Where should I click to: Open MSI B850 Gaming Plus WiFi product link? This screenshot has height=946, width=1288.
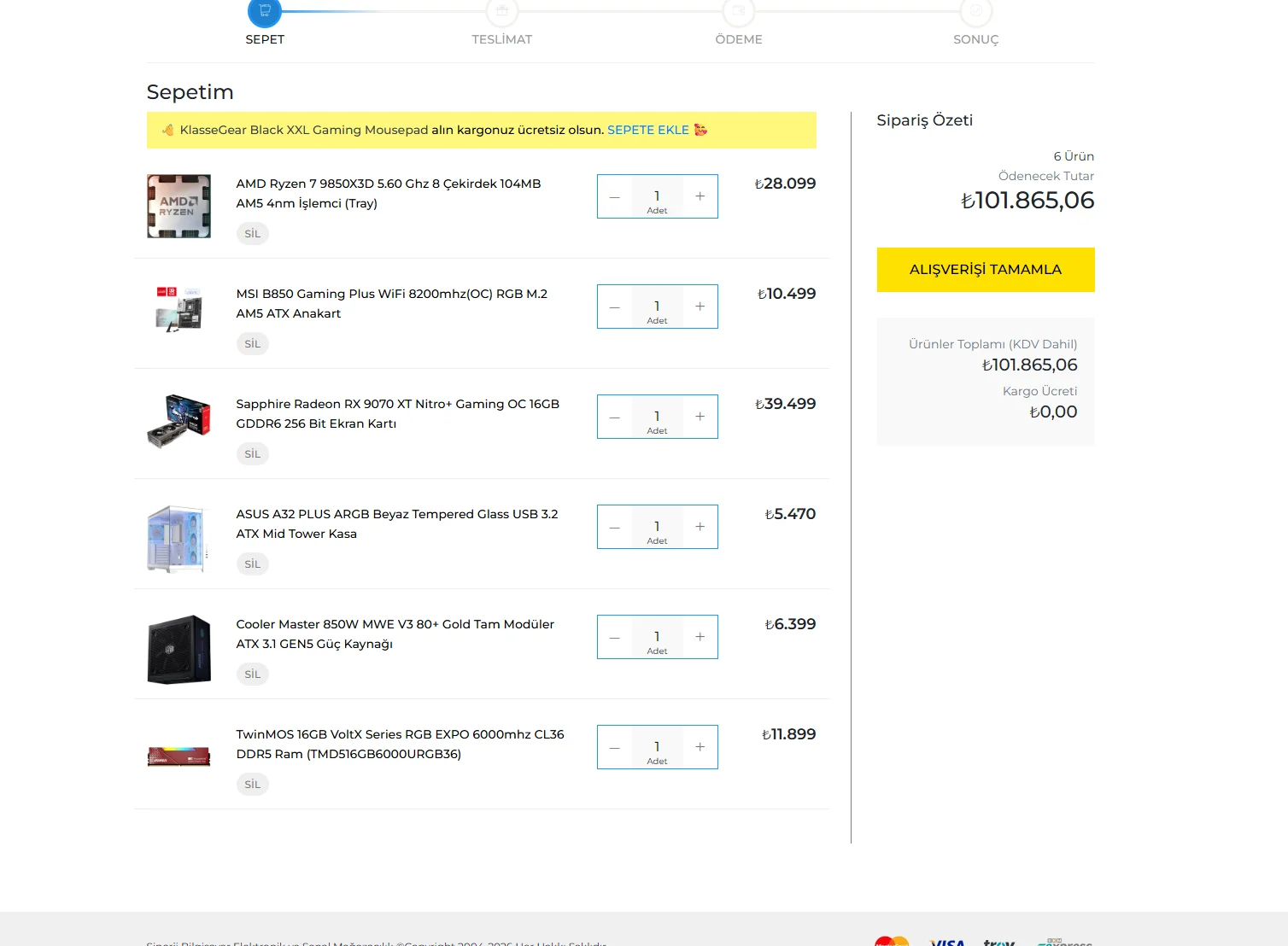click(x=392, y=304)
